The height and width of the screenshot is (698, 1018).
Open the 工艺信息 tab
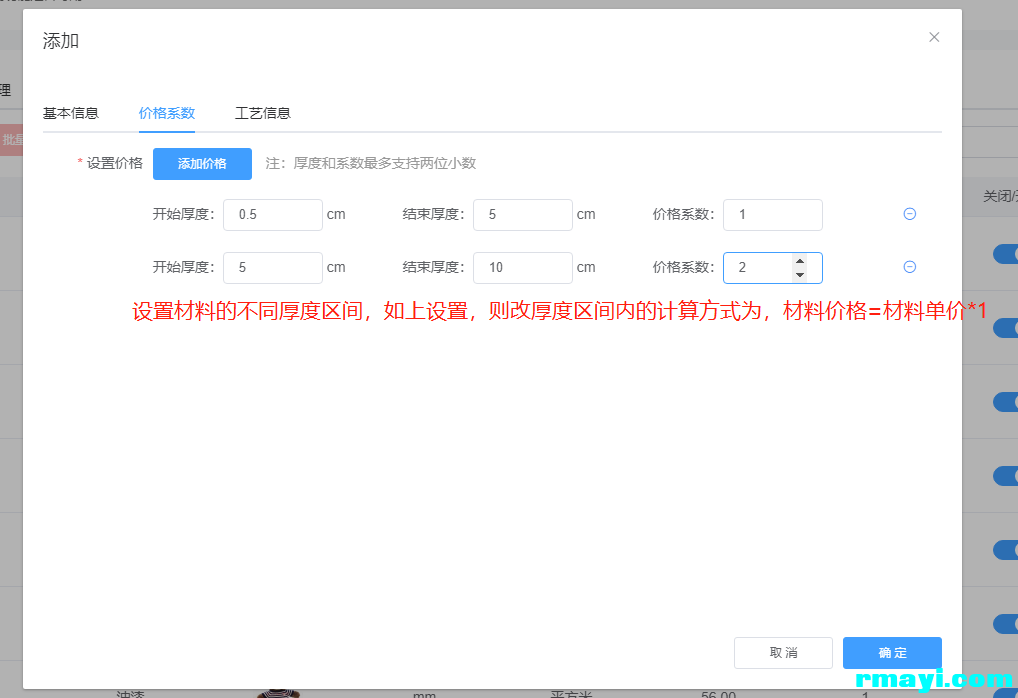pyautogui.click(x=263, y=113)
